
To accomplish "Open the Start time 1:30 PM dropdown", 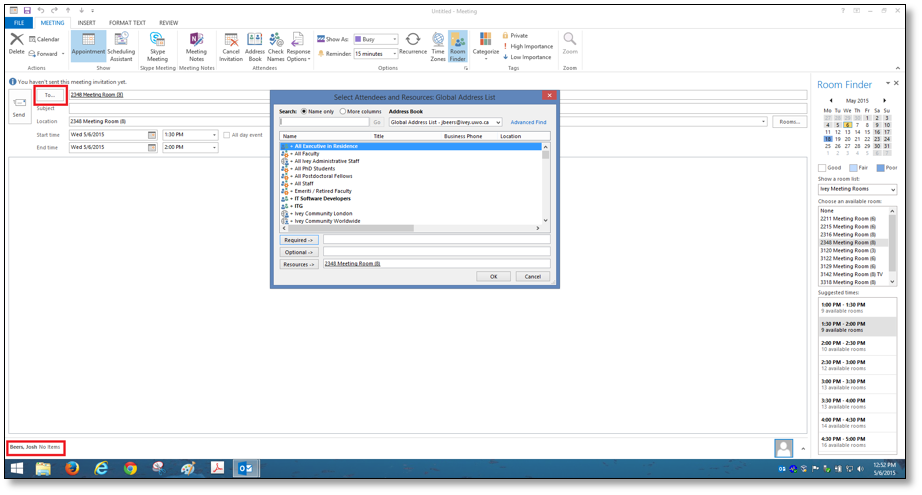I will click(214, 135).
